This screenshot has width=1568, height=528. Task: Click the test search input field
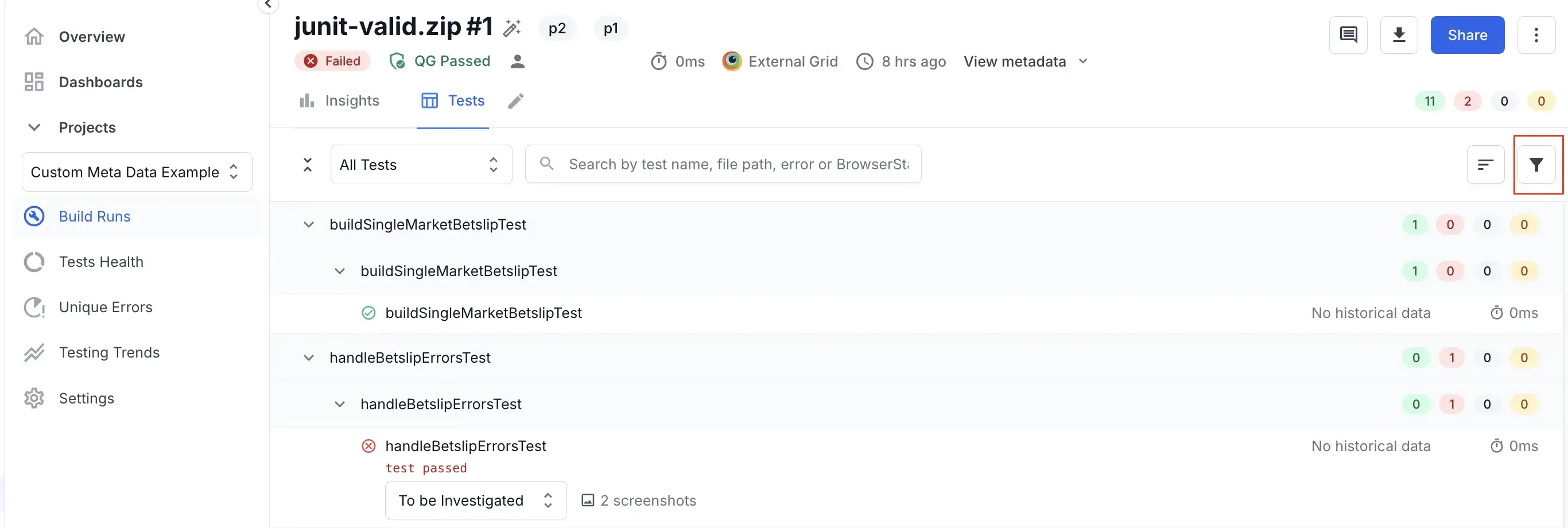tap(738, 165)
